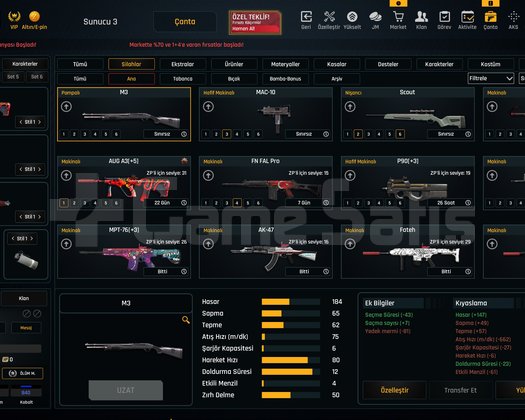Toggle slot 5 on P90 card
The image size is (525, 420).
pyautogui.click(x=389, y=203)
